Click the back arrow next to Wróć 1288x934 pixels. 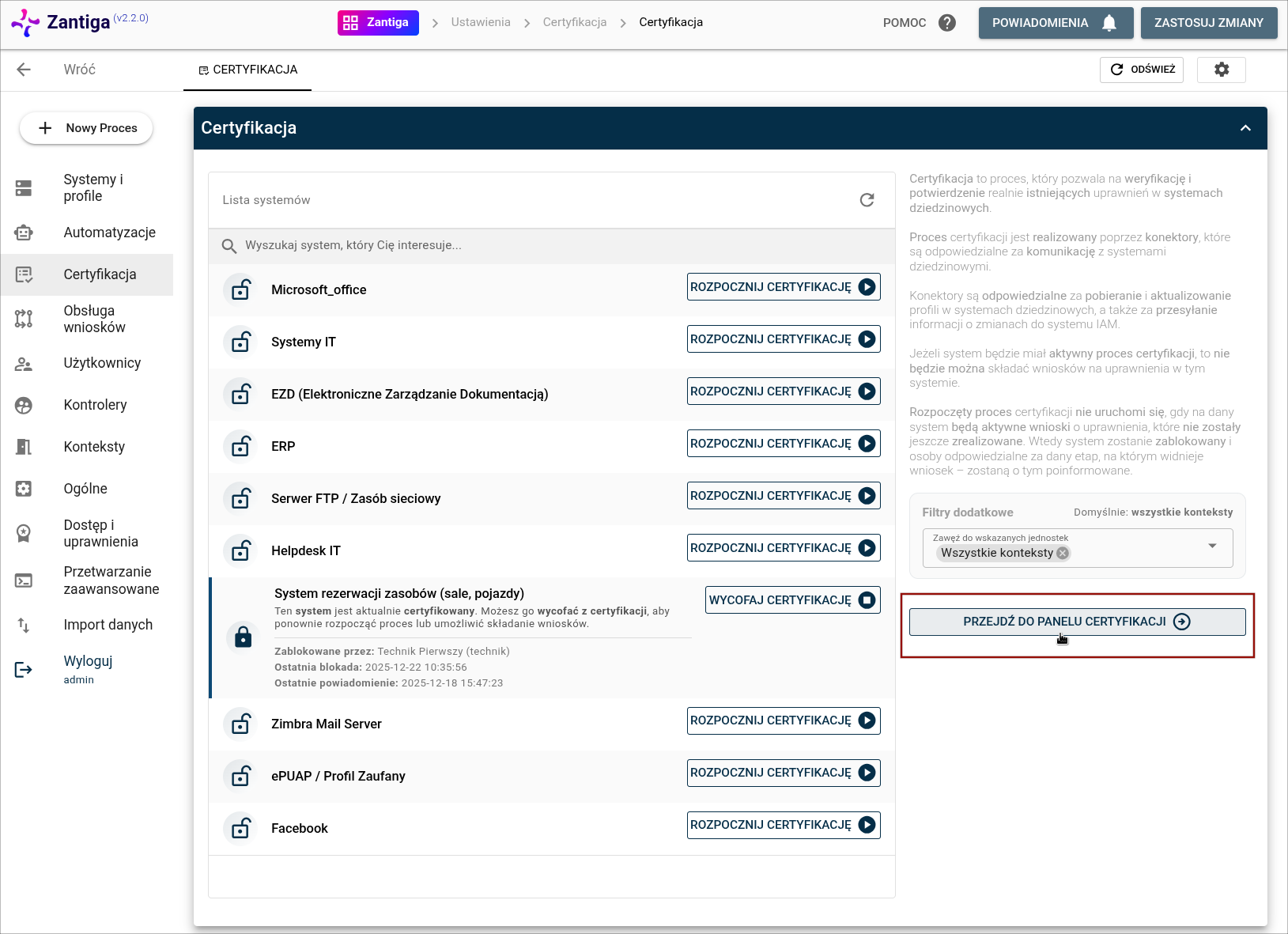24,70
